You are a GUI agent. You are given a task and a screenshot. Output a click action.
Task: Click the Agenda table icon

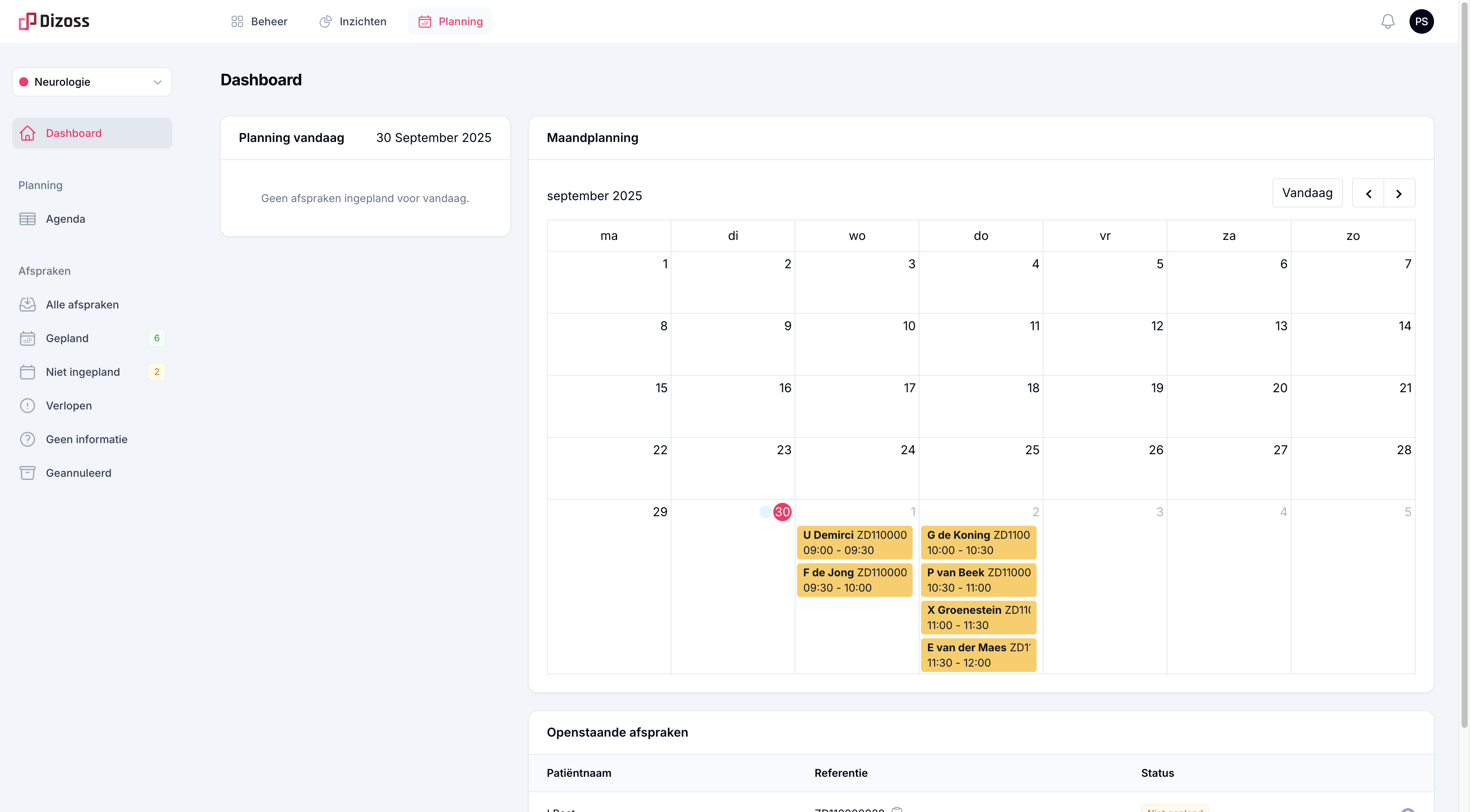(x=28, y=219)
